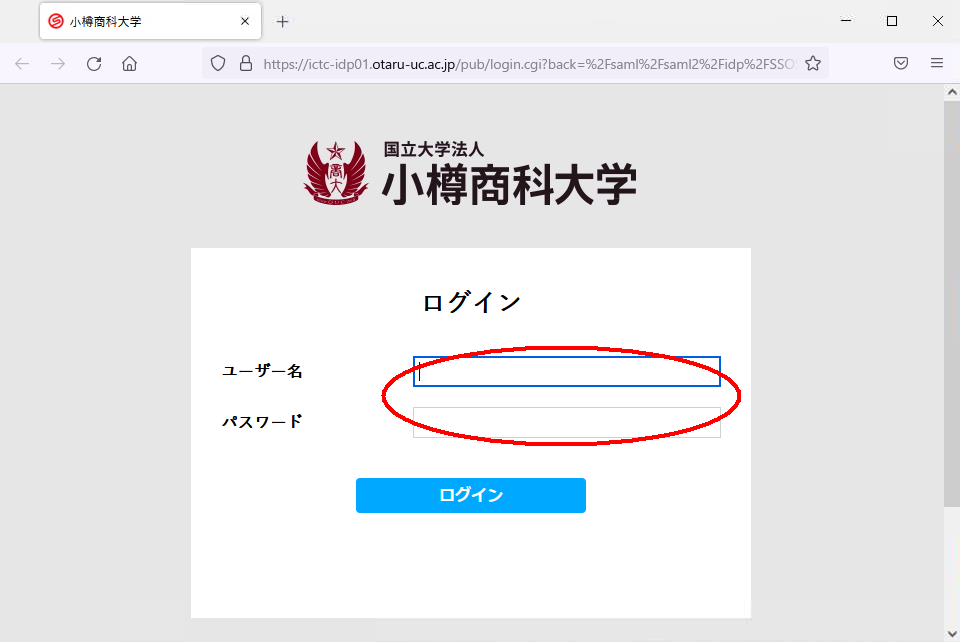Show site security padlock info
960x642 pixels.
246,63
